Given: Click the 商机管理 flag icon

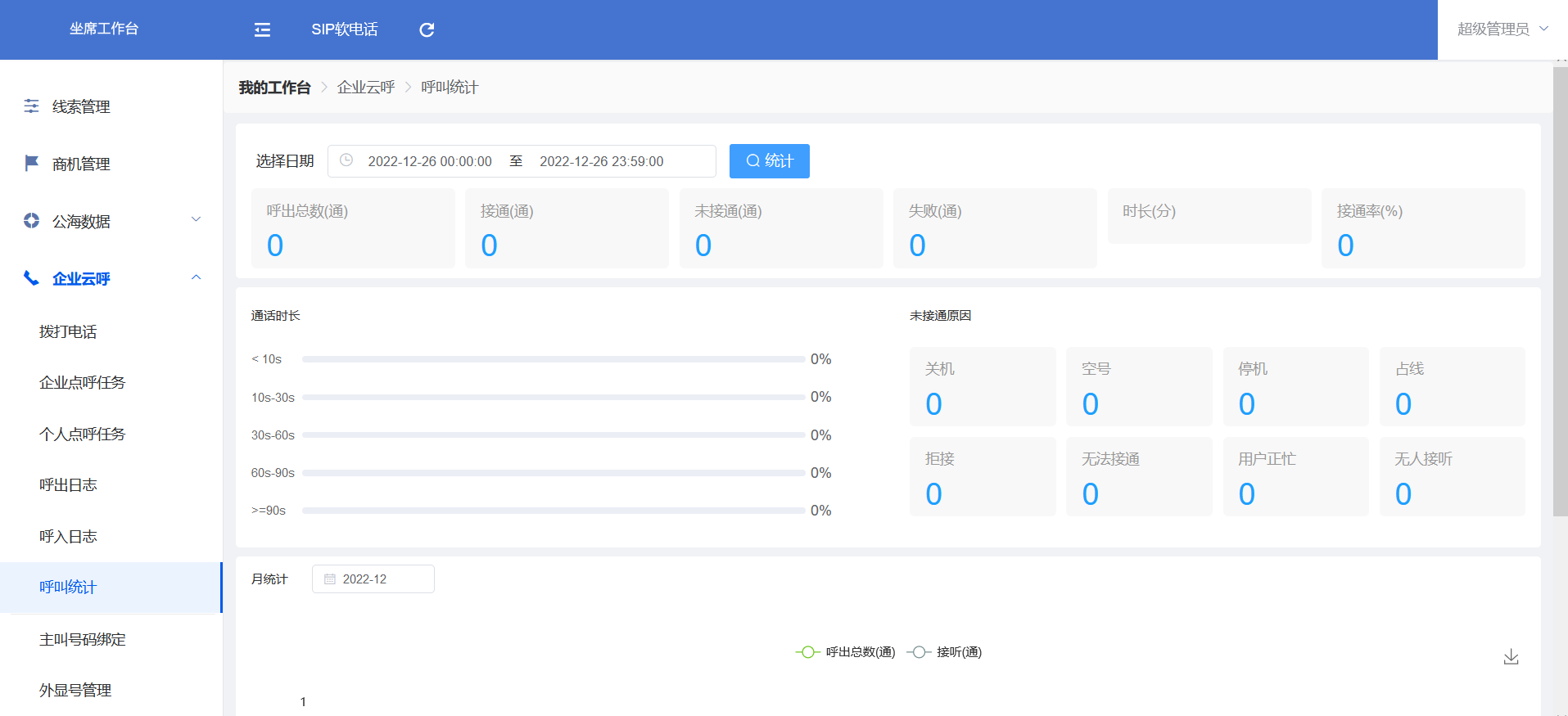Looking at the screenshot, I should click(31, 164).
